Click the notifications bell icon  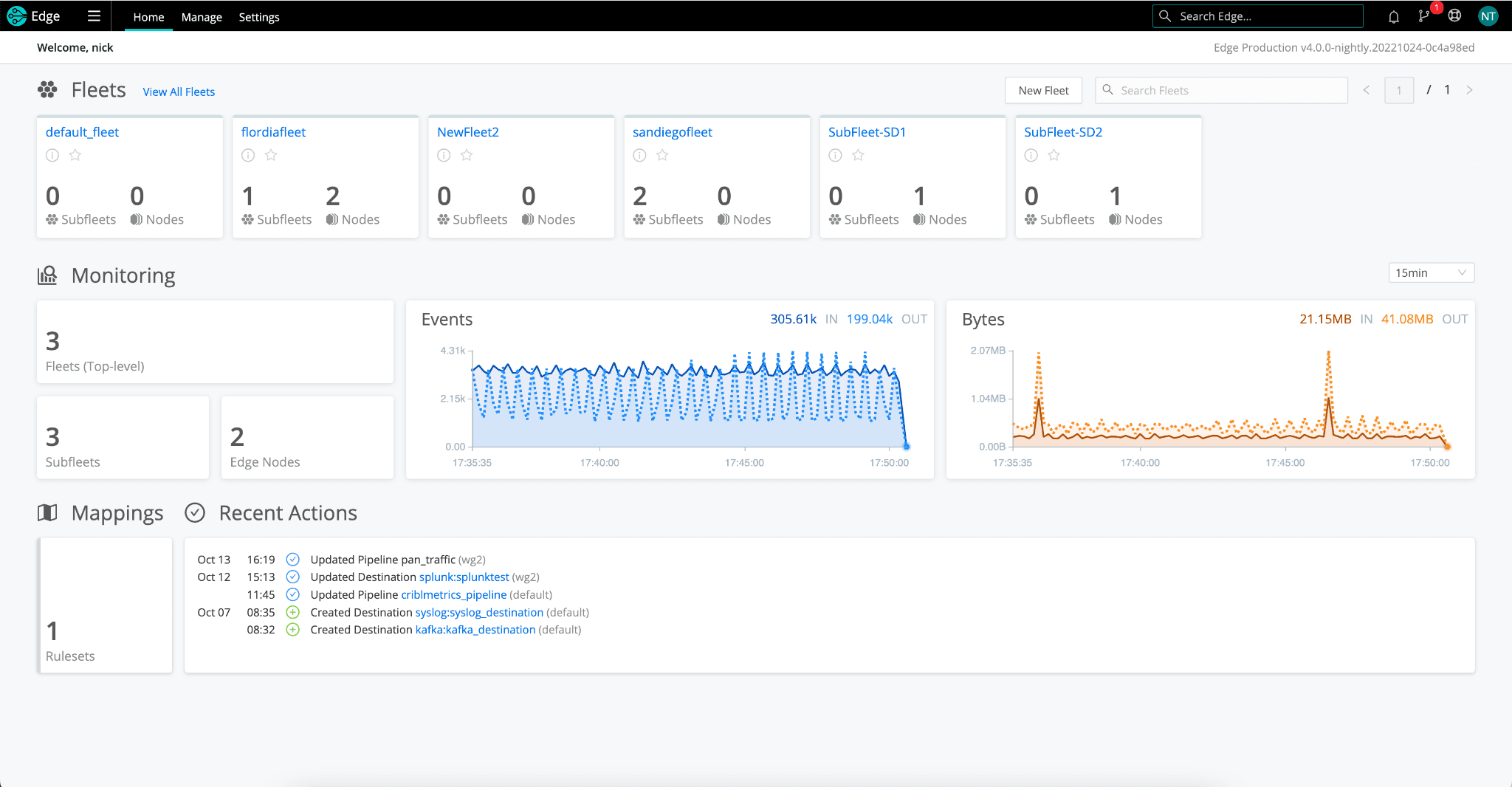point(1393,16)
